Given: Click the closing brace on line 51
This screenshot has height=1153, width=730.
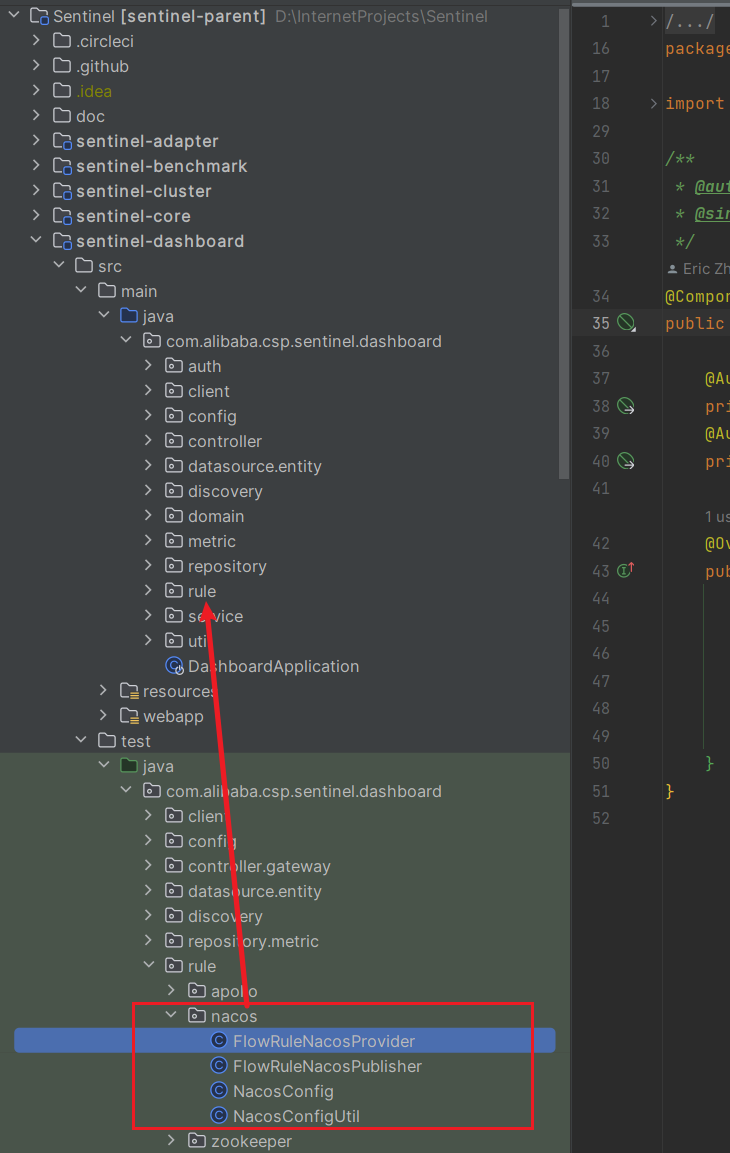Looking at the screenshot, I should coord(670,791).
